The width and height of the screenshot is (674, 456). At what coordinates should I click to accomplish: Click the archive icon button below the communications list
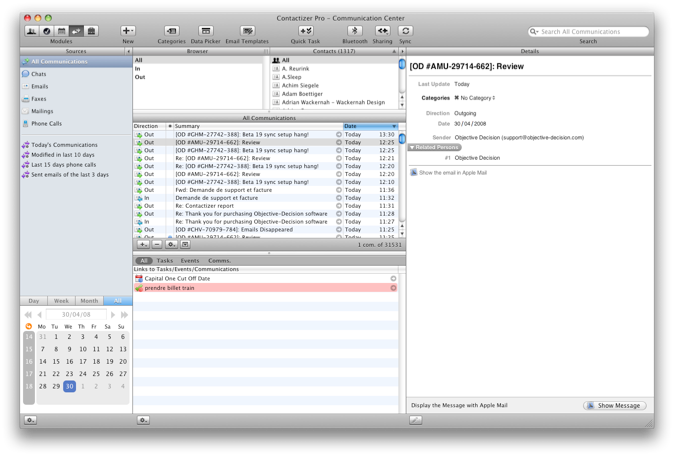point(185,245)
